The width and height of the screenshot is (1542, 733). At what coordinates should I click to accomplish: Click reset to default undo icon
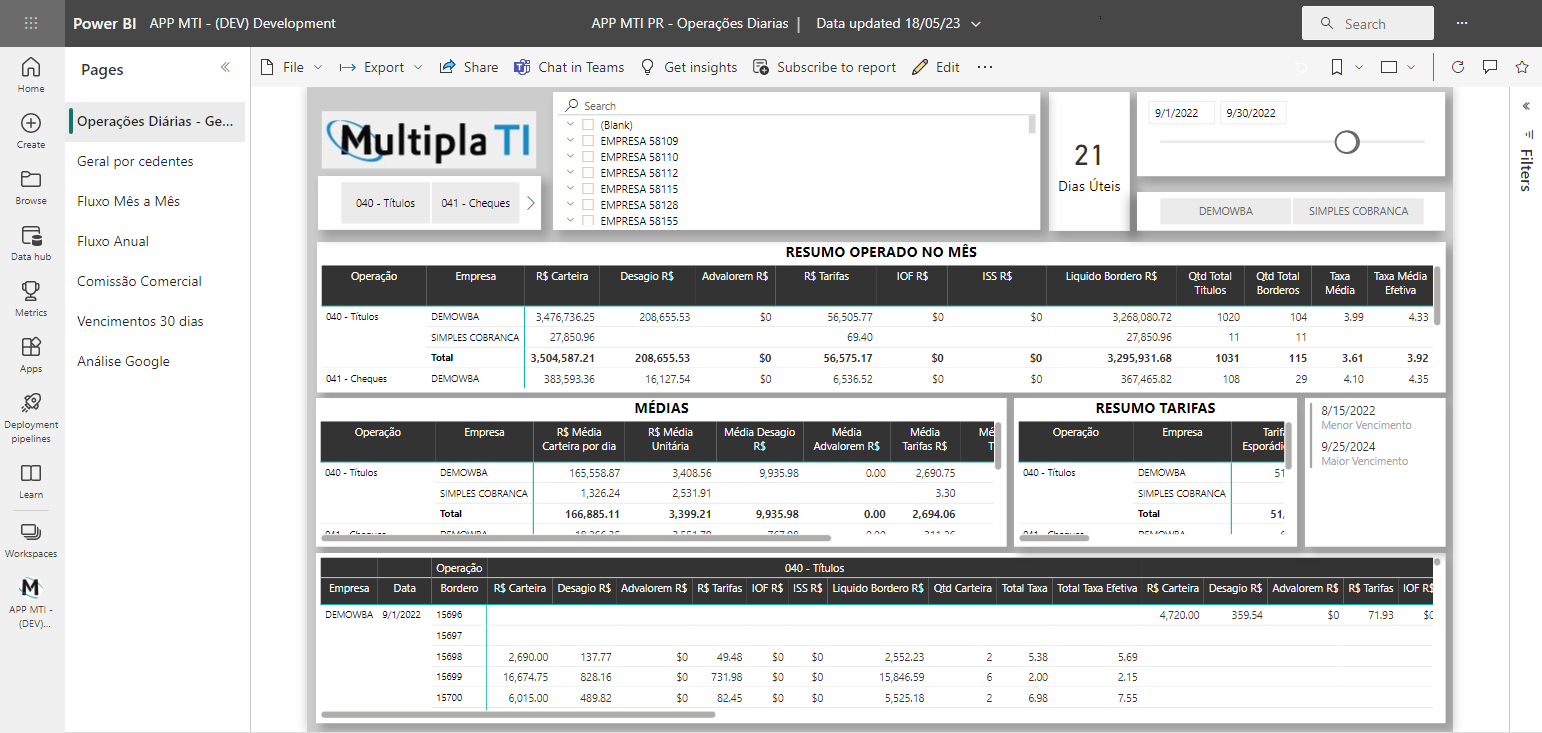tap(1301, 67)
